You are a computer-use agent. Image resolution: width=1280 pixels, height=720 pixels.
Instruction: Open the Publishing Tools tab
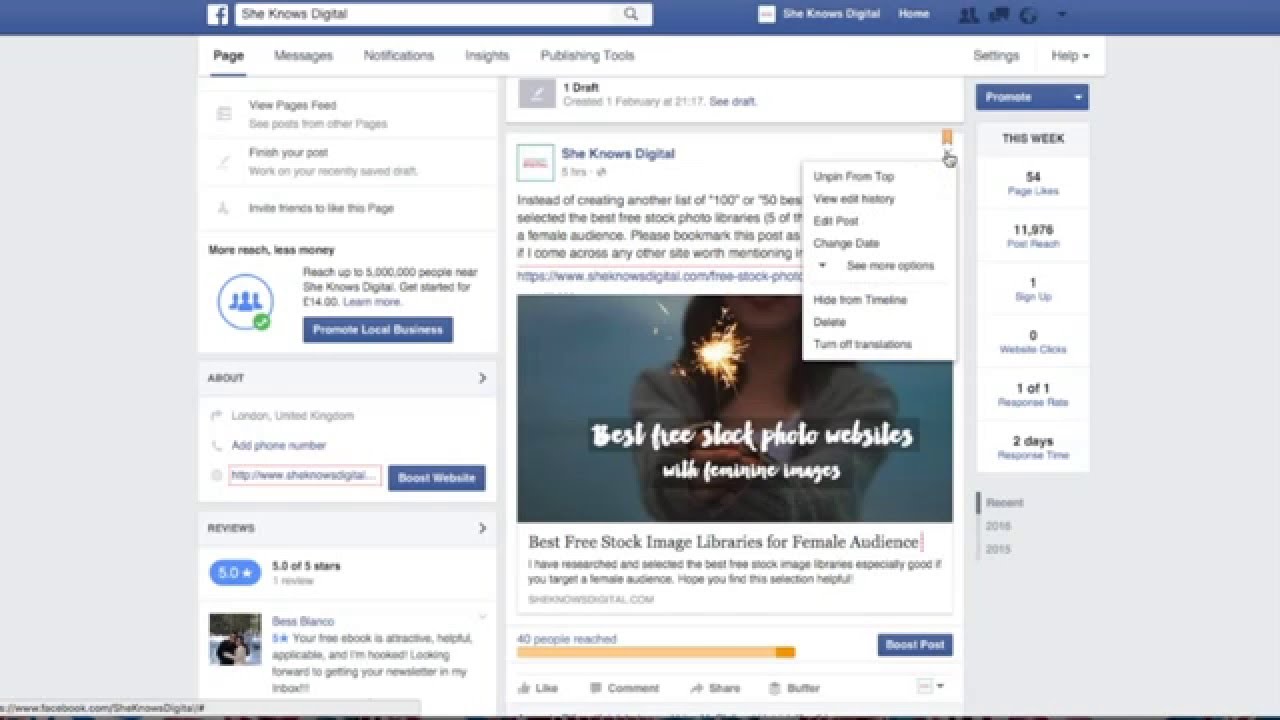[x=587, y=56]
